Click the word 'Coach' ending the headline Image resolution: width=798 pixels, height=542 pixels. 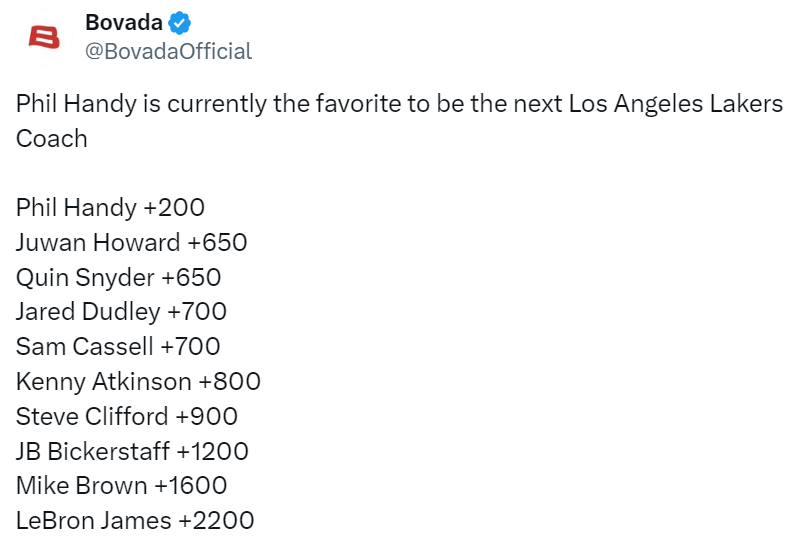(51, 138)
